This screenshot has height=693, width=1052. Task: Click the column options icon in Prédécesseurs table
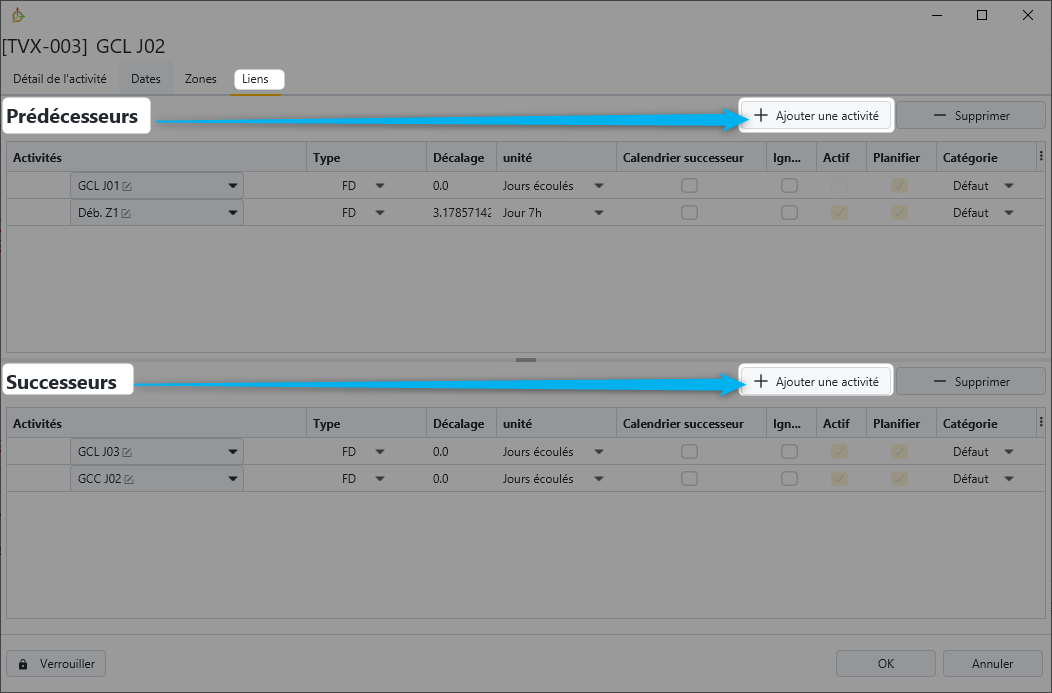1040,157
